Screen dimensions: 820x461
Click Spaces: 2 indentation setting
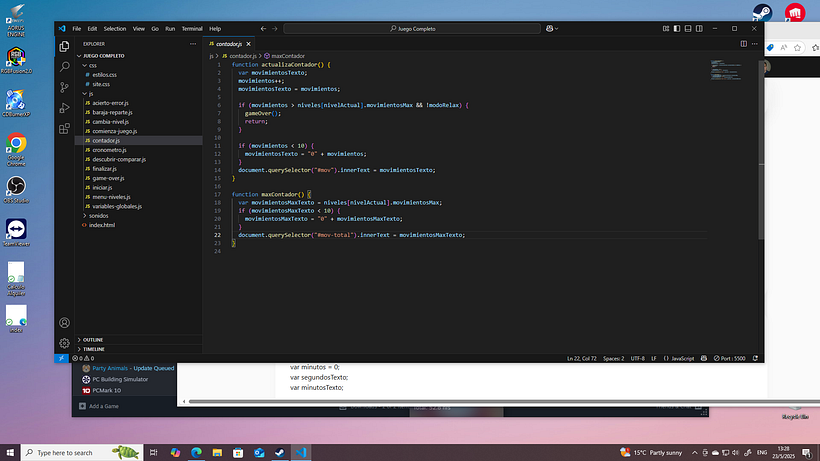pos(613,359)
